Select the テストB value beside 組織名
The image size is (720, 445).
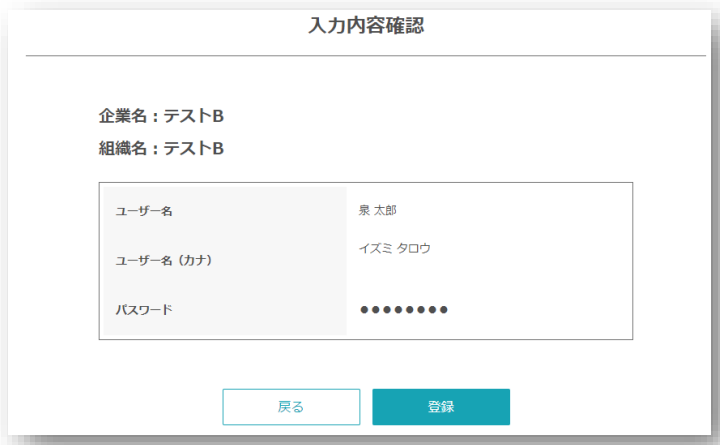pyautogui.click(x=194, y=148)
